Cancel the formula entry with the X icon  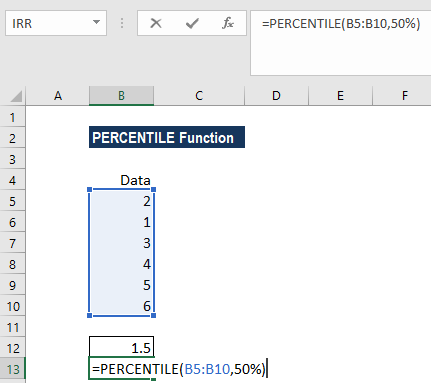[156, 23]
